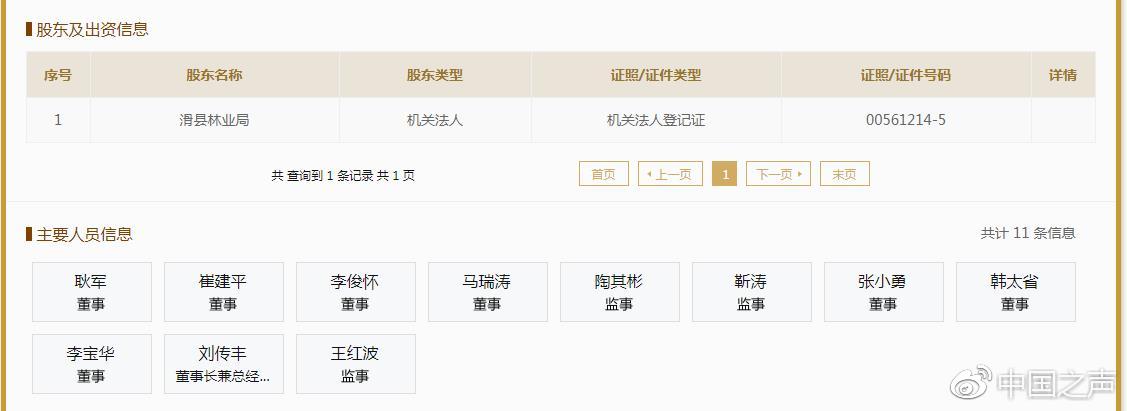Click the Weibo logo watermark icon
The width and height of the screenshot is (1127, 411).
(970, 381)
